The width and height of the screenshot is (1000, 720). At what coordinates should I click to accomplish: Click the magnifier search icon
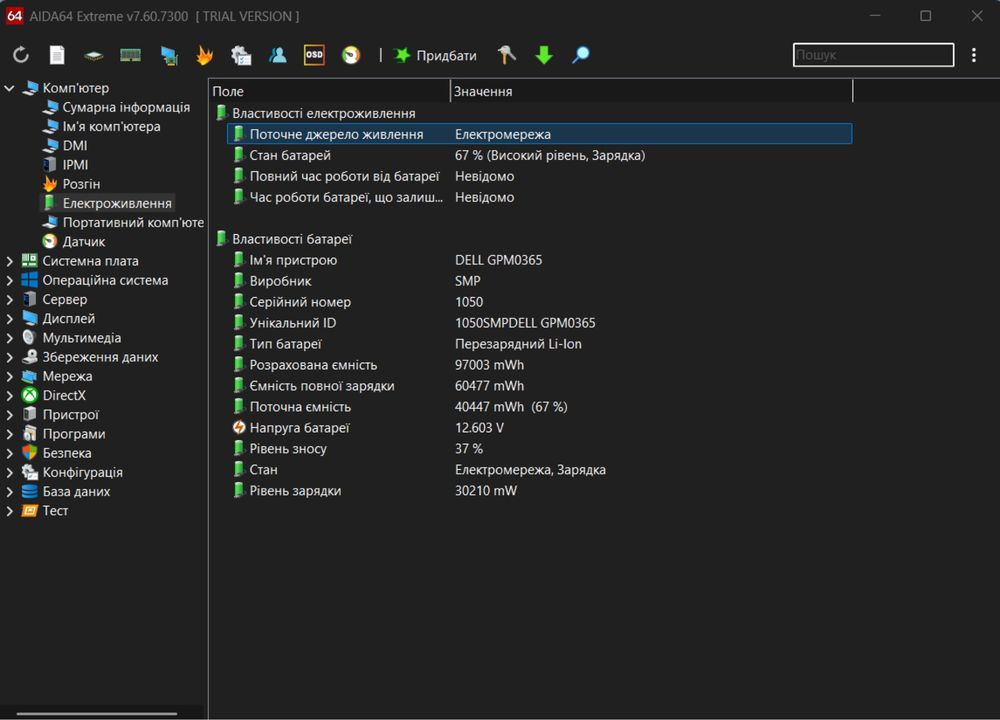pyautogui.click(x=580, y=55)
